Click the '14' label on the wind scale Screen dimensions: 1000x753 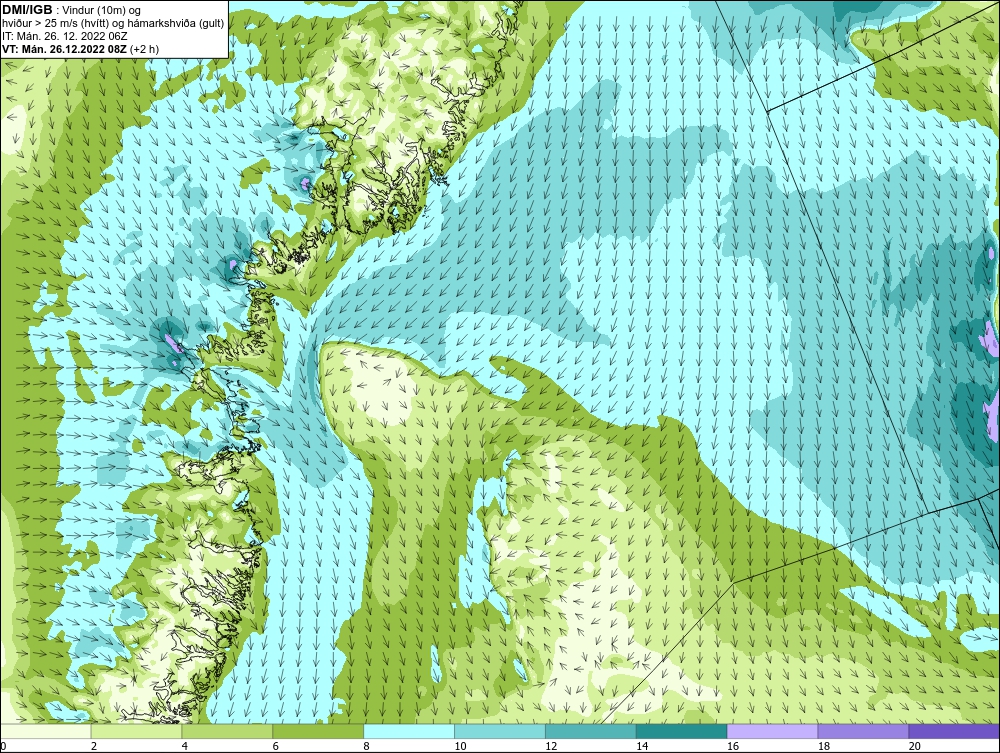click(x=642, y=746)
